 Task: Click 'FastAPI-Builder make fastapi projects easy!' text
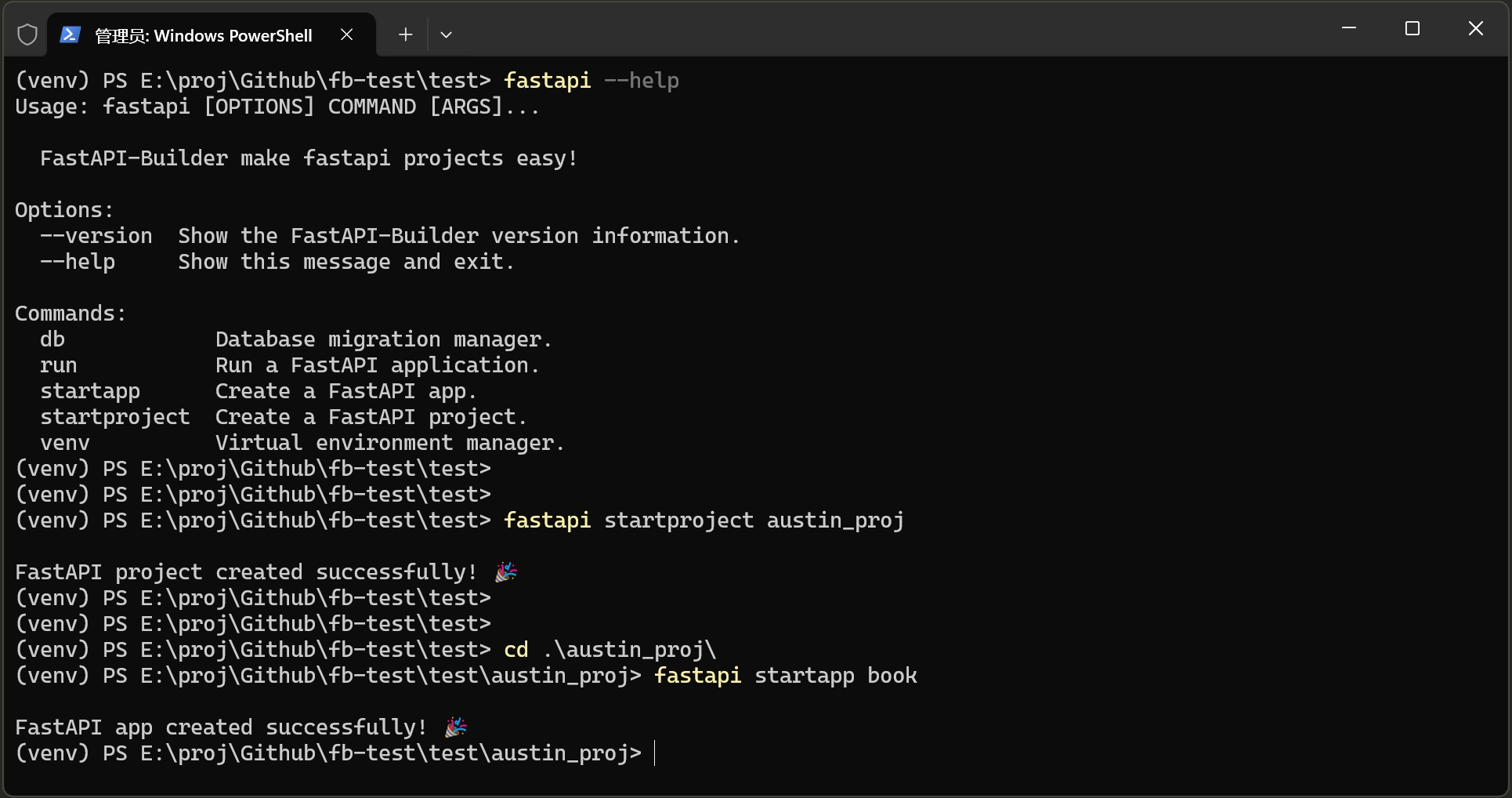coord(309,158)
